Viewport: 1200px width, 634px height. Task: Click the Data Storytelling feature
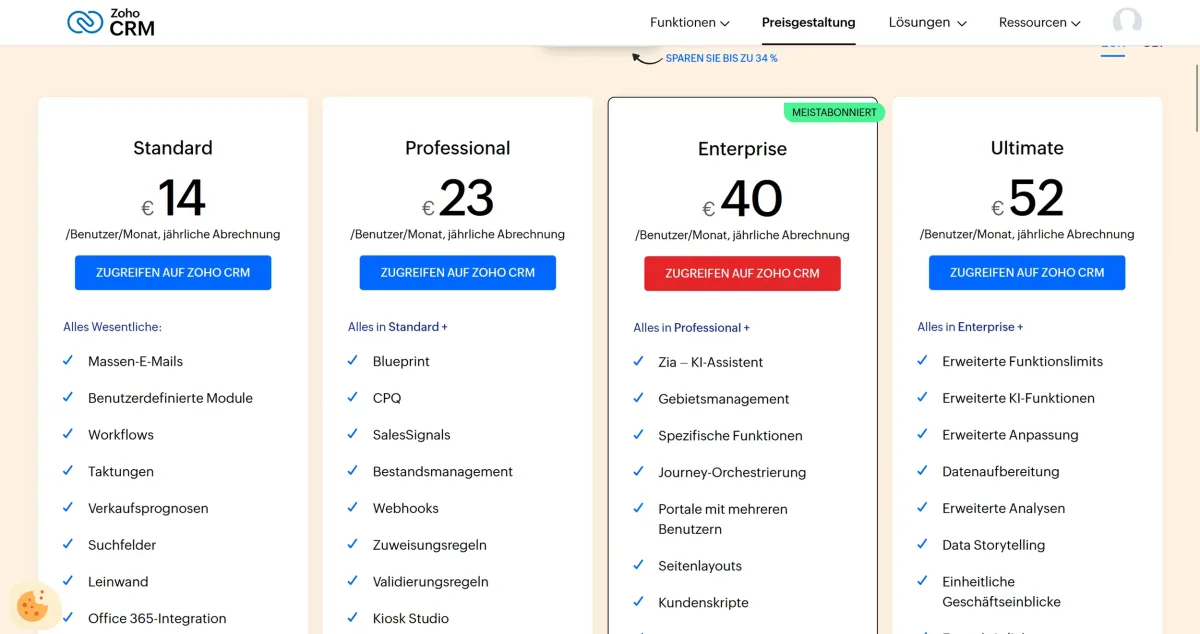[x=993, y=545]
